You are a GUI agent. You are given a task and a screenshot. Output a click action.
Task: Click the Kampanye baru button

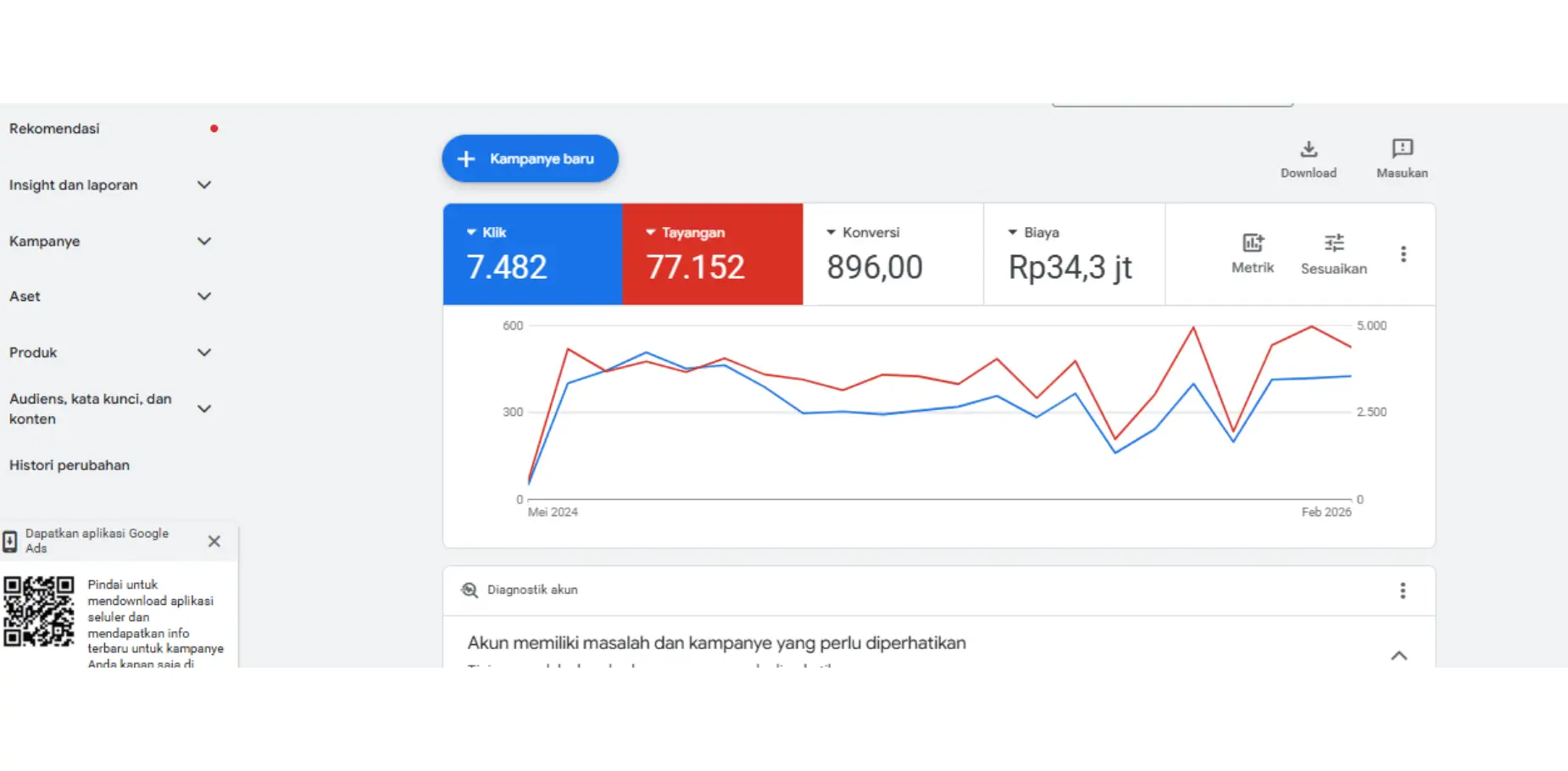coord(530,158)
